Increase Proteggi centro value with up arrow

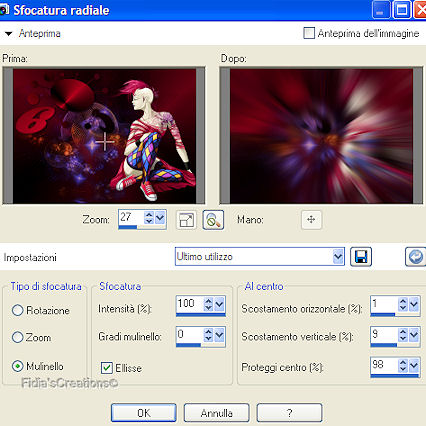click(403, 362)
